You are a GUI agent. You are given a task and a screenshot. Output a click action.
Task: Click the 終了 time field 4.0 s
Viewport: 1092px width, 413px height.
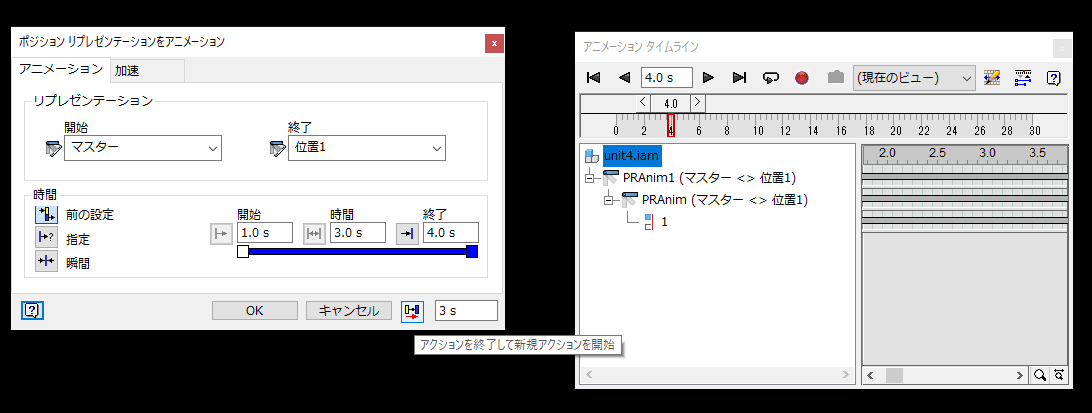451,233
